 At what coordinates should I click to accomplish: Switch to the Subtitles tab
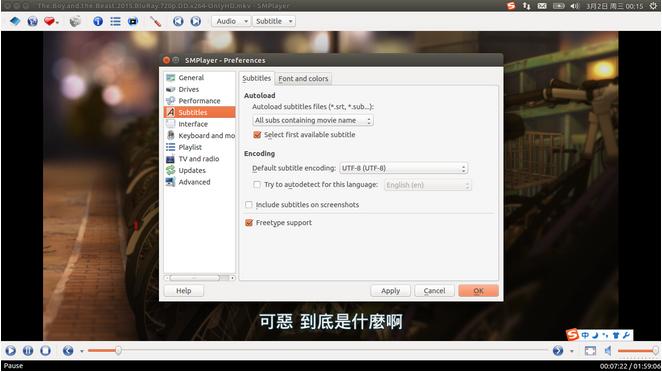point(257,78)
